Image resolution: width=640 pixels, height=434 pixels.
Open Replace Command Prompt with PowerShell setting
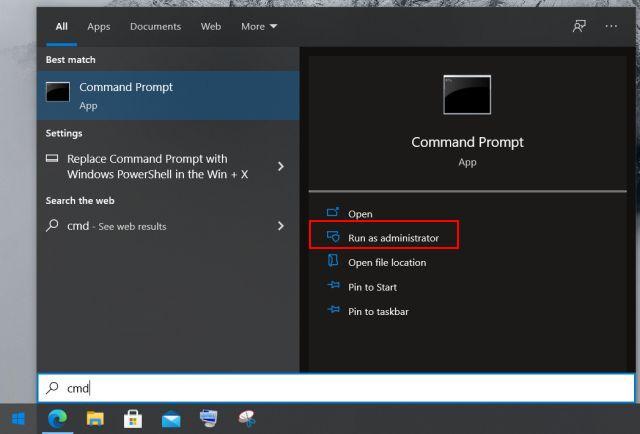tap(158, 167)
